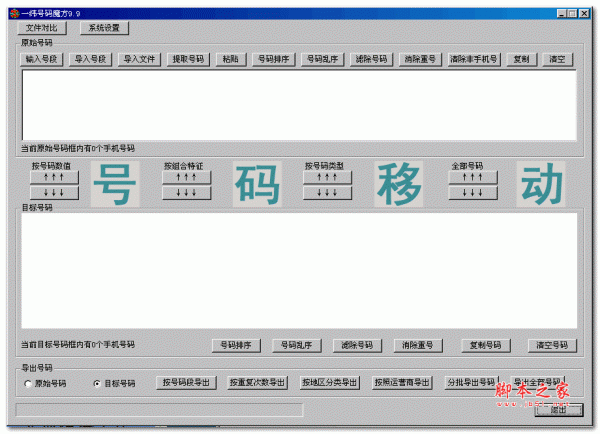Copy original numbers with the 复制 button
The image size is (600, 434).
(522, 59)
